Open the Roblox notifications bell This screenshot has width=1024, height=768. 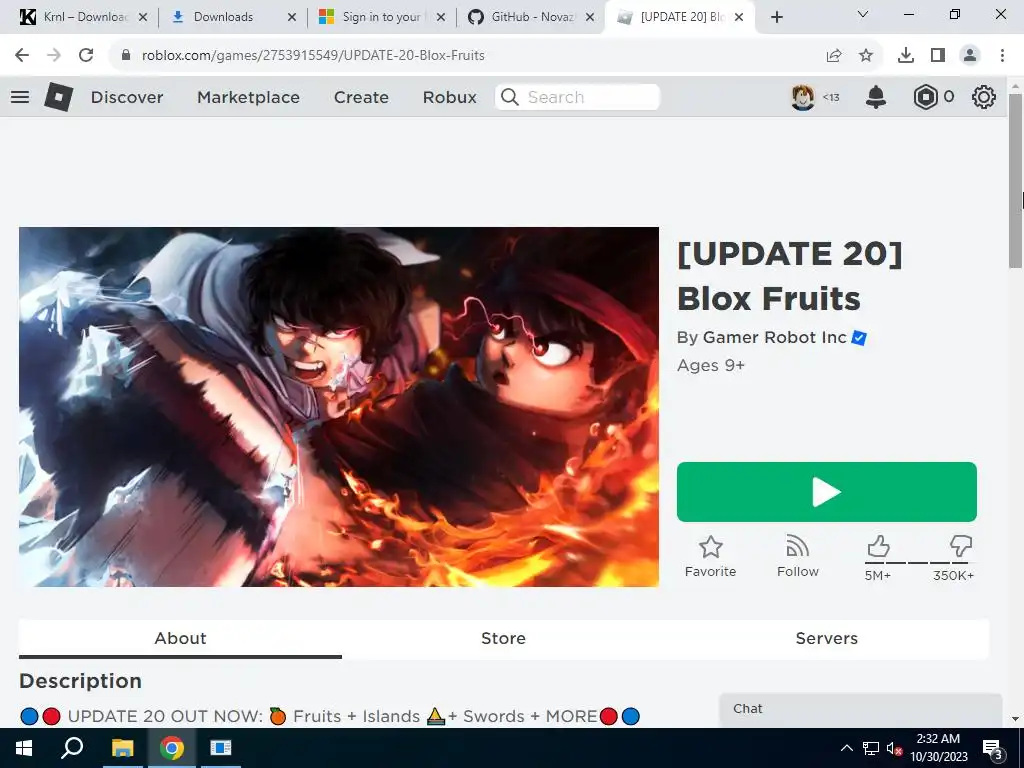[876, 97]
